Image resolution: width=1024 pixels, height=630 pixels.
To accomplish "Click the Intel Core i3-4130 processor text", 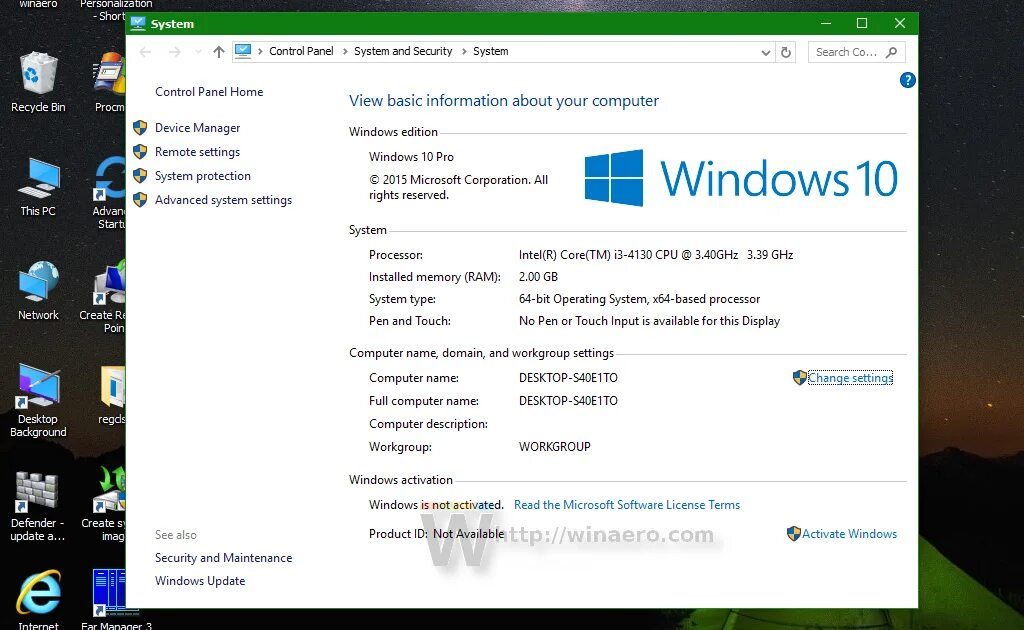I will tap(656, 255).
